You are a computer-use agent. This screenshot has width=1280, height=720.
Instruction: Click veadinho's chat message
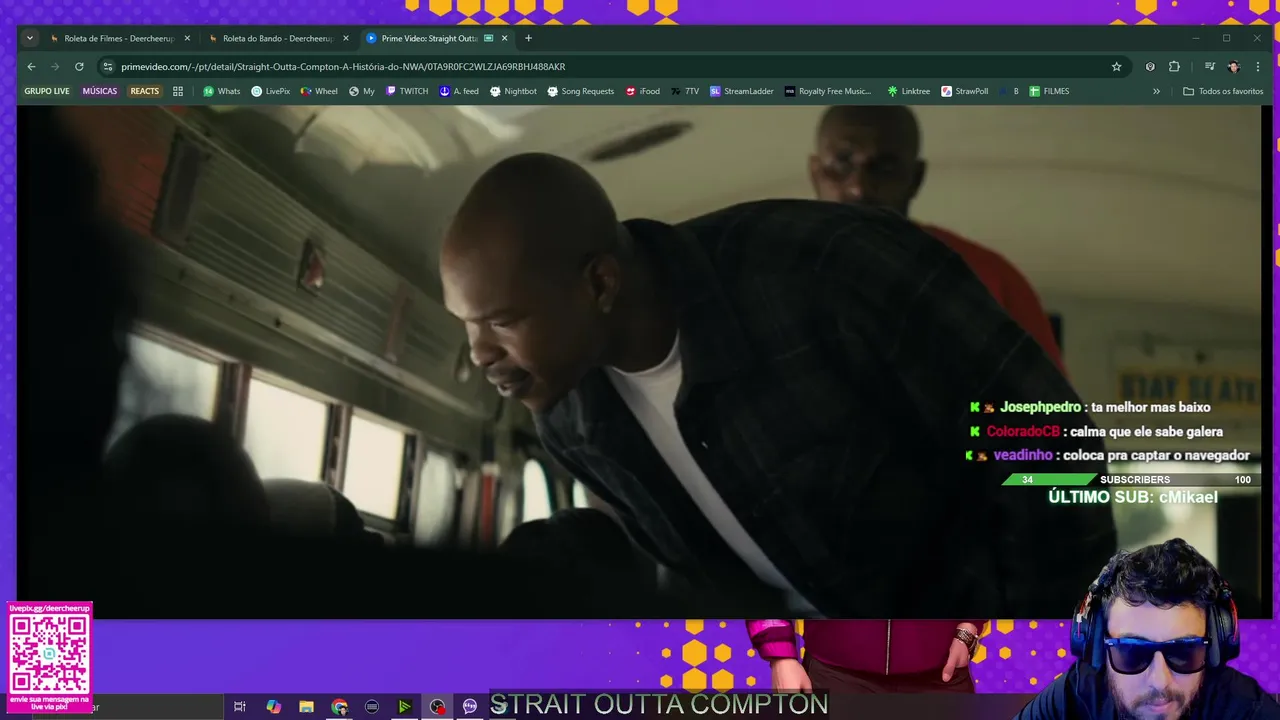[x=1108, y=455]
